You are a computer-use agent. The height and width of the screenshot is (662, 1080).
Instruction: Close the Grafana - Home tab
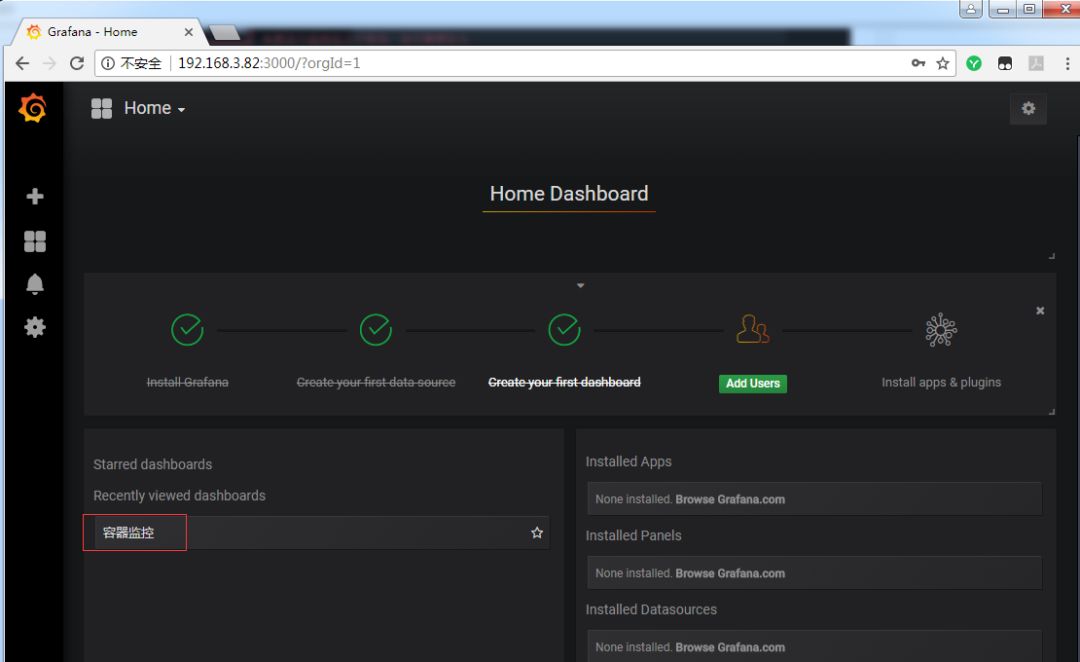click(189, 32)
